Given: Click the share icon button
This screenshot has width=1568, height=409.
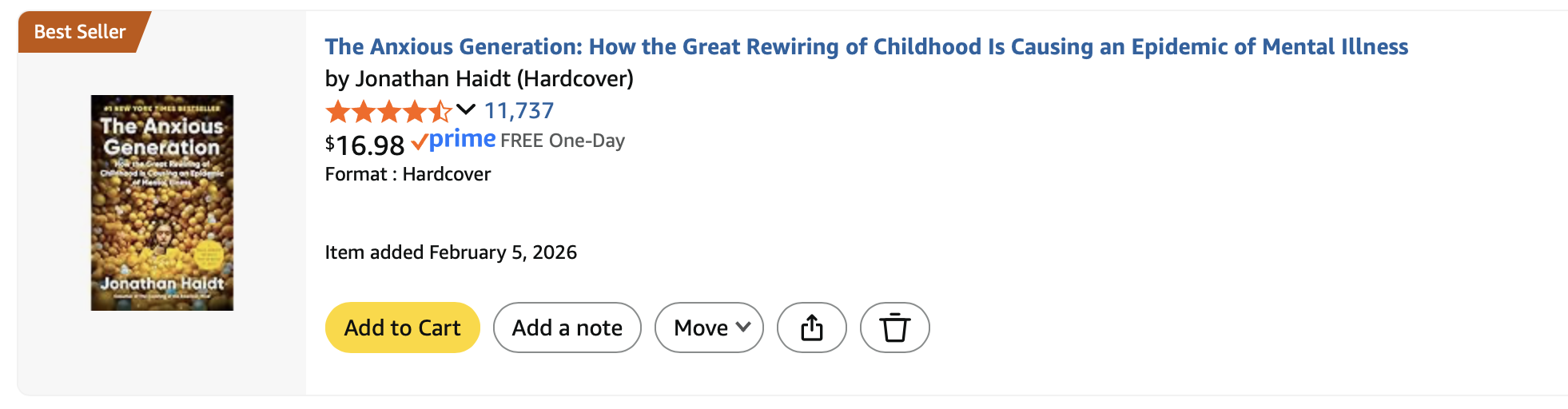Looking at the screenshot, I should tap(811, 328).
